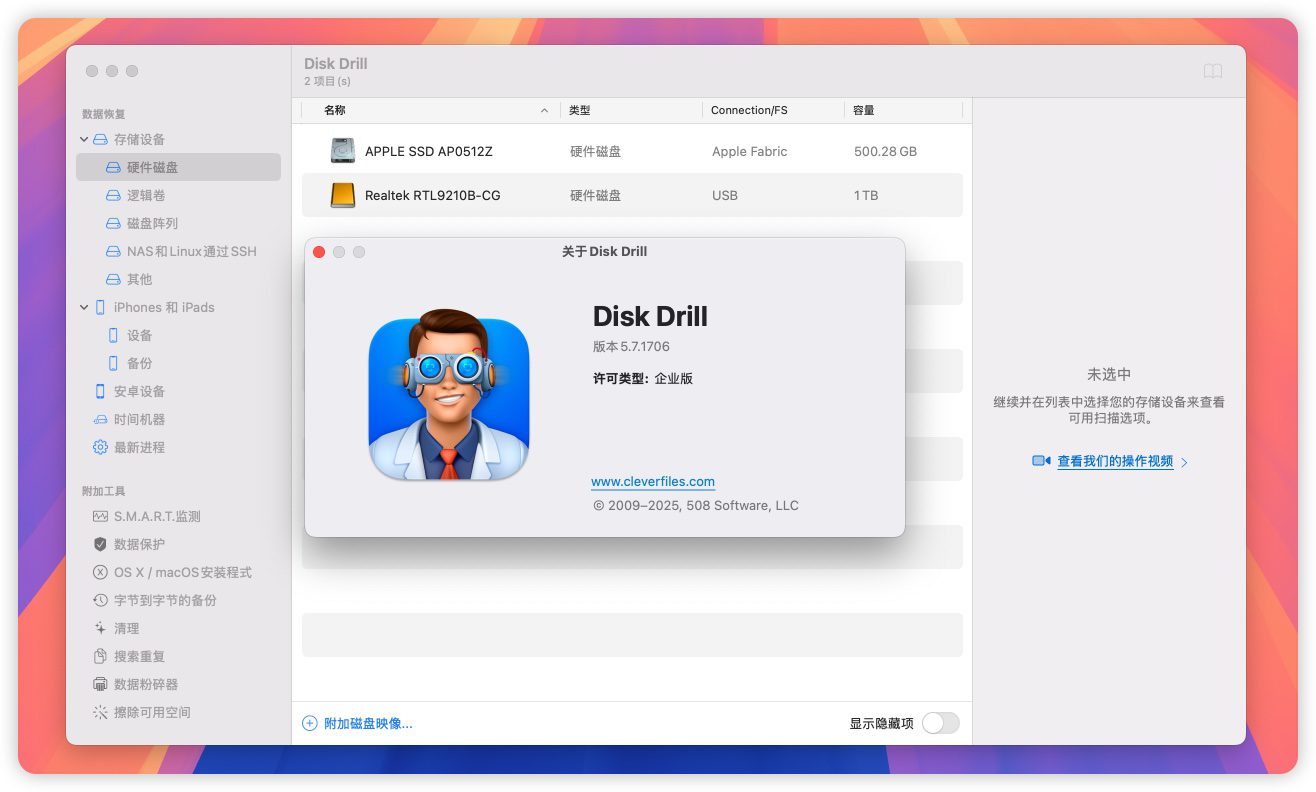Open www.cleverfiles.com link in About window
Viewport: 1316px width, 792px height.
click(653, 481)
